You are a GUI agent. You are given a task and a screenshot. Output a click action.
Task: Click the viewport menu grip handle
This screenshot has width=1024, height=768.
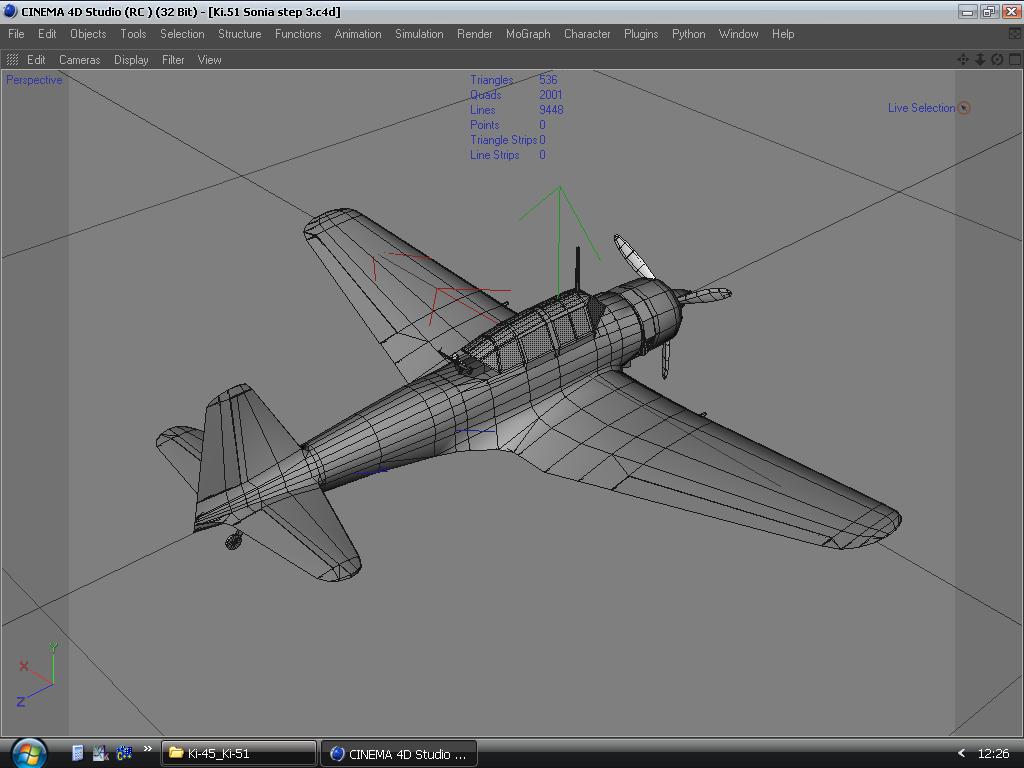pyautogui.click(x=12, y=60)
